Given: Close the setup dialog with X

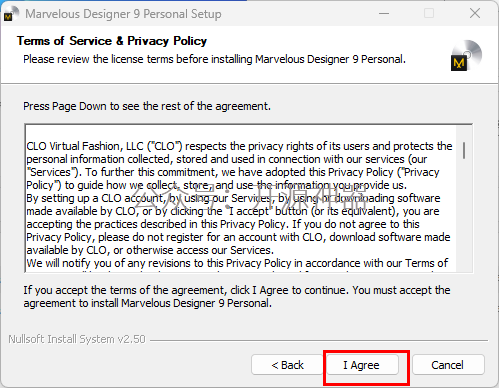Looking at the screenshot, I should (x=475, y=13).
